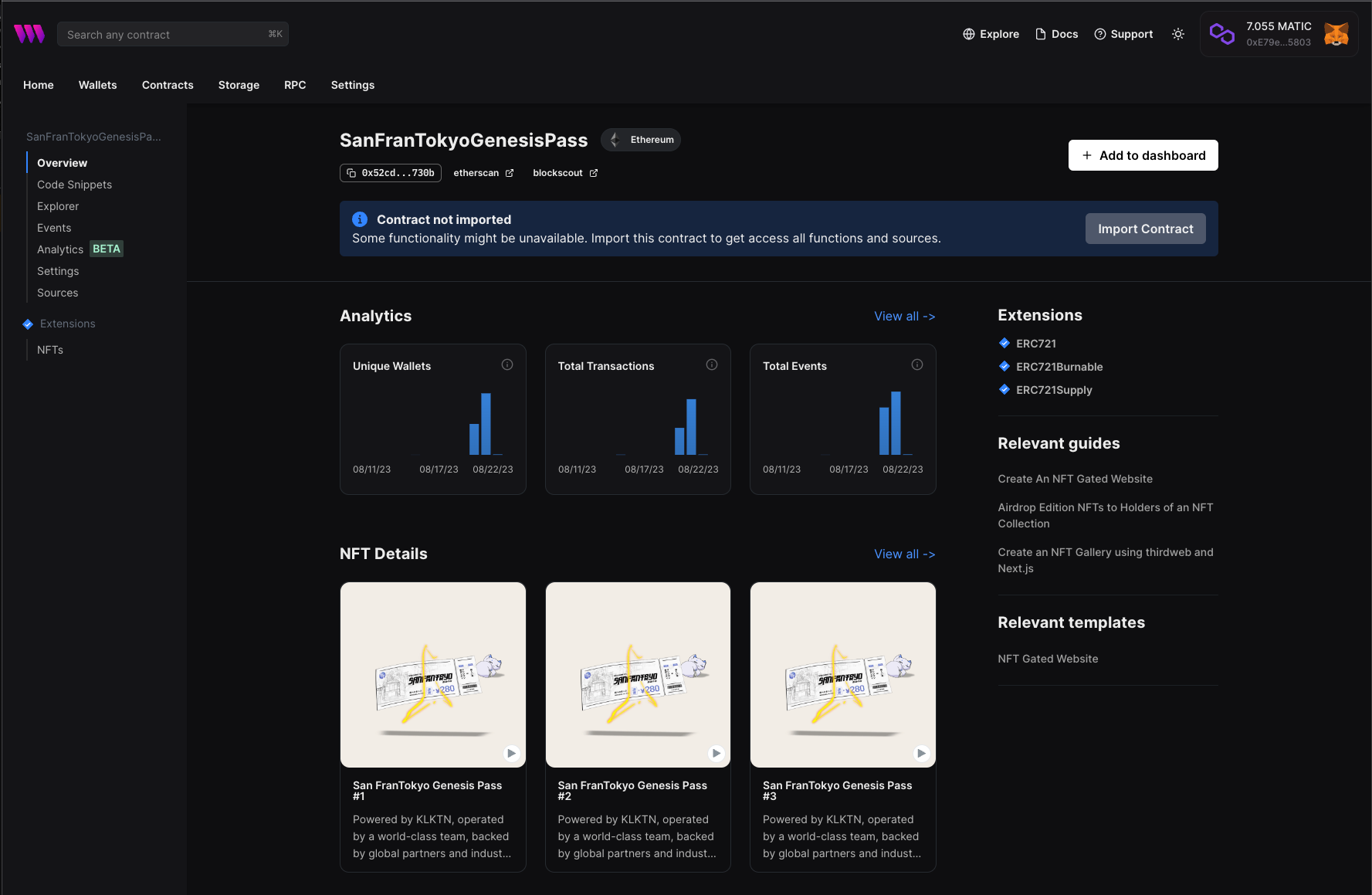Click the info icon on Total Events card

tap(917, 364)
